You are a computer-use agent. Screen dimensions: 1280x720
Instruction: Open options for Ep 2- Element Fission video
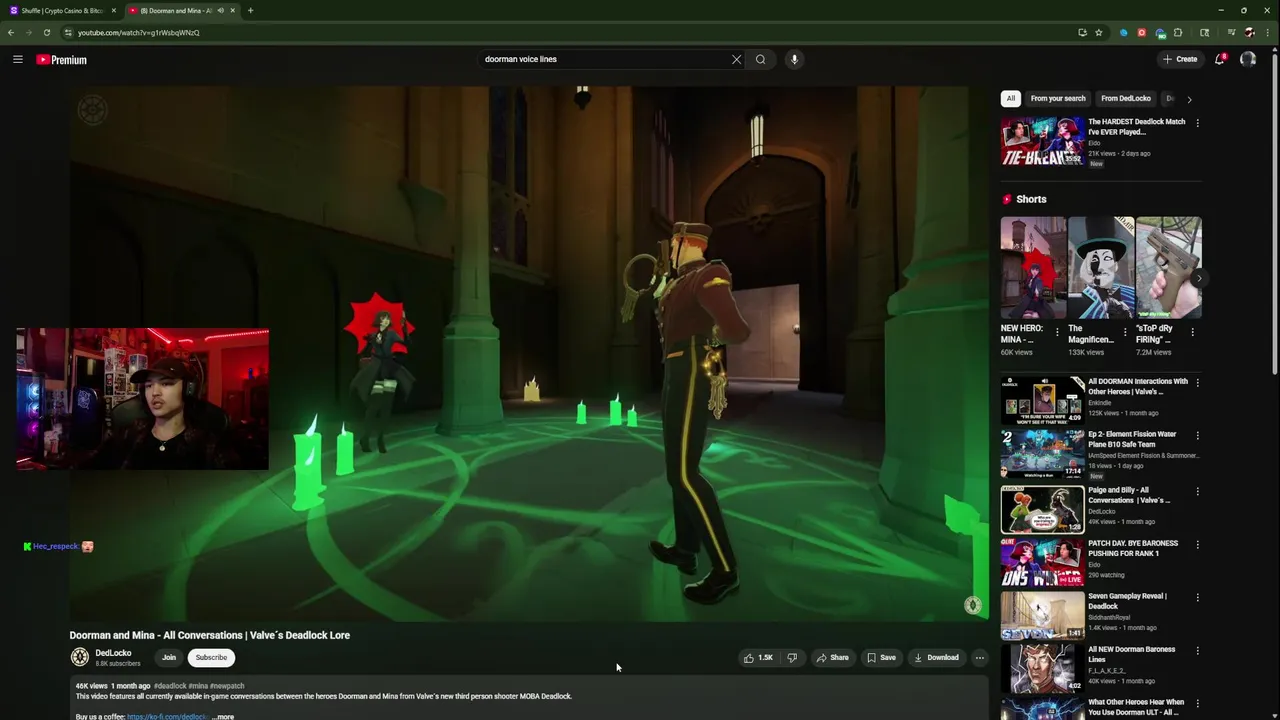point(1197,435)
